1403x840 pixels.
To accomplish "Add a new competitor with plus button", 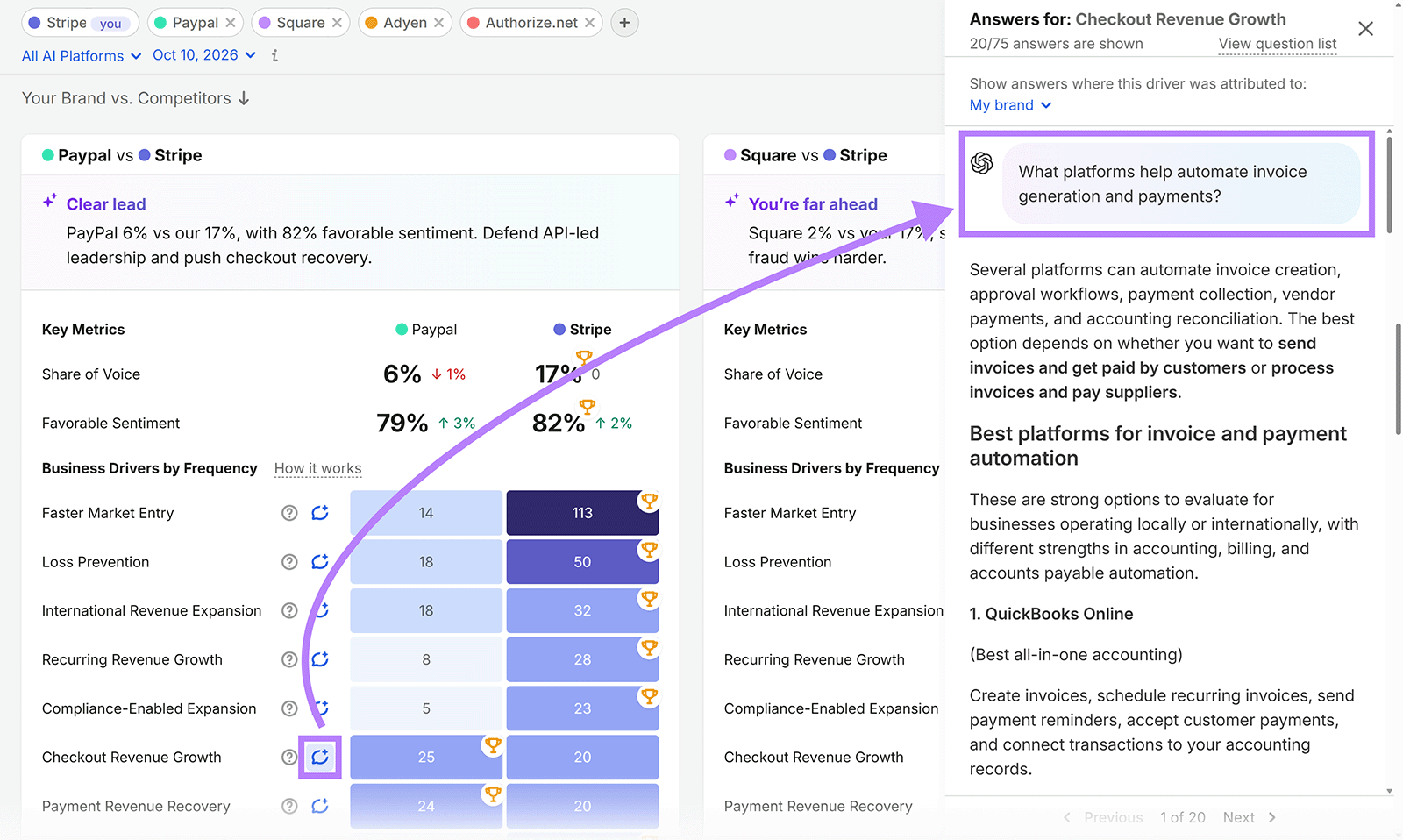I will (x=624, y=23).
